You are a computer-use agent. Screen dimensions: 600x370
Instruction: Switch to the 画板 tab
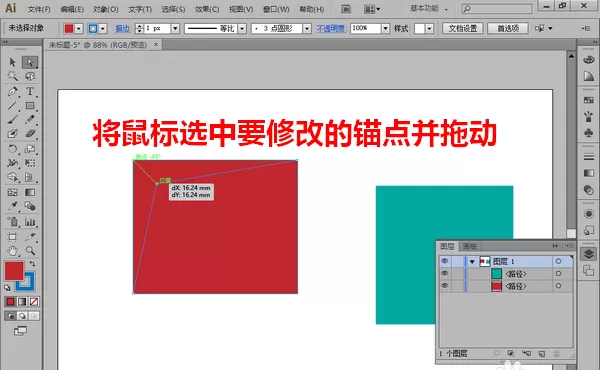click(x=470, y=246)
